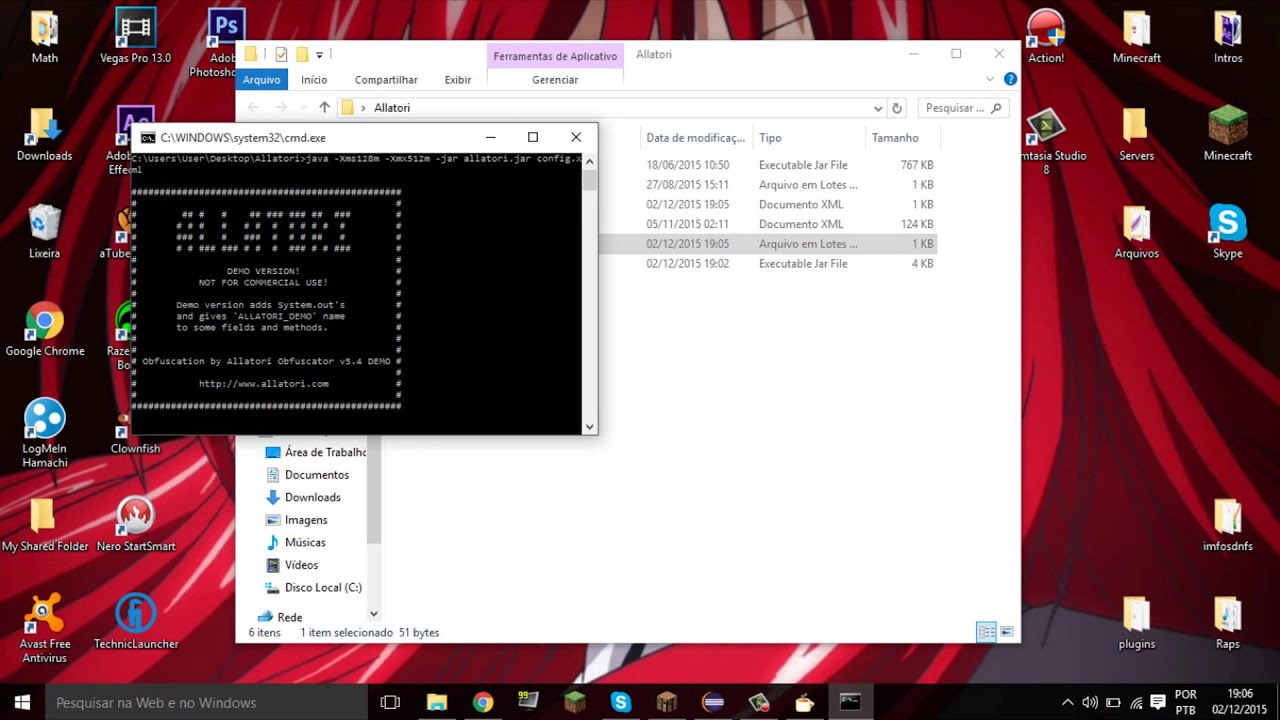Viewport: 1280px width, 720px height.
Task: Open the Math folder on the desktop
Action: 44,38
